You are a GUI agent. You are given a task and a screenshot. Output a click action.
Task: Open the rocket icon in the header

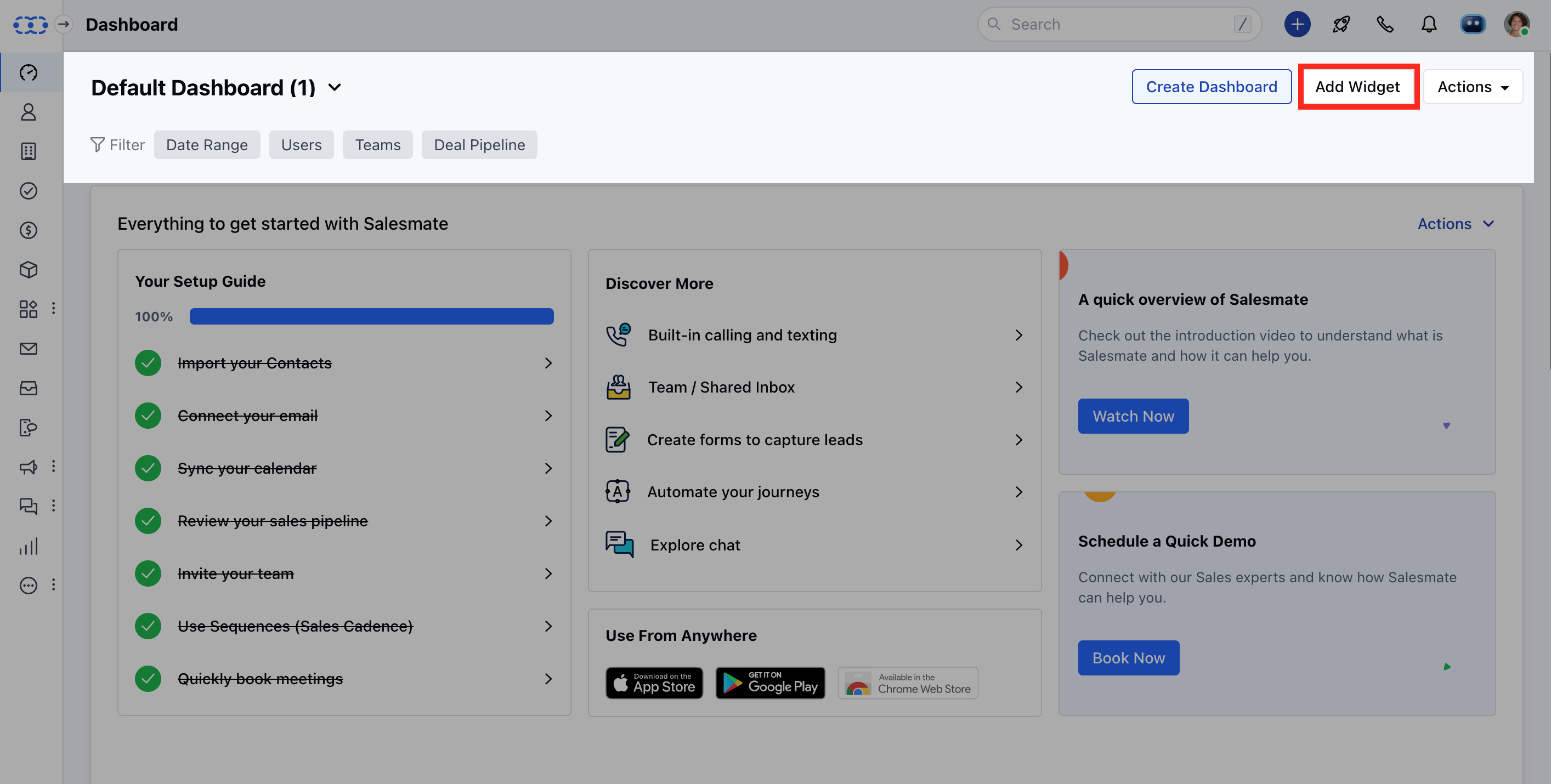[x=1341, y=24]
